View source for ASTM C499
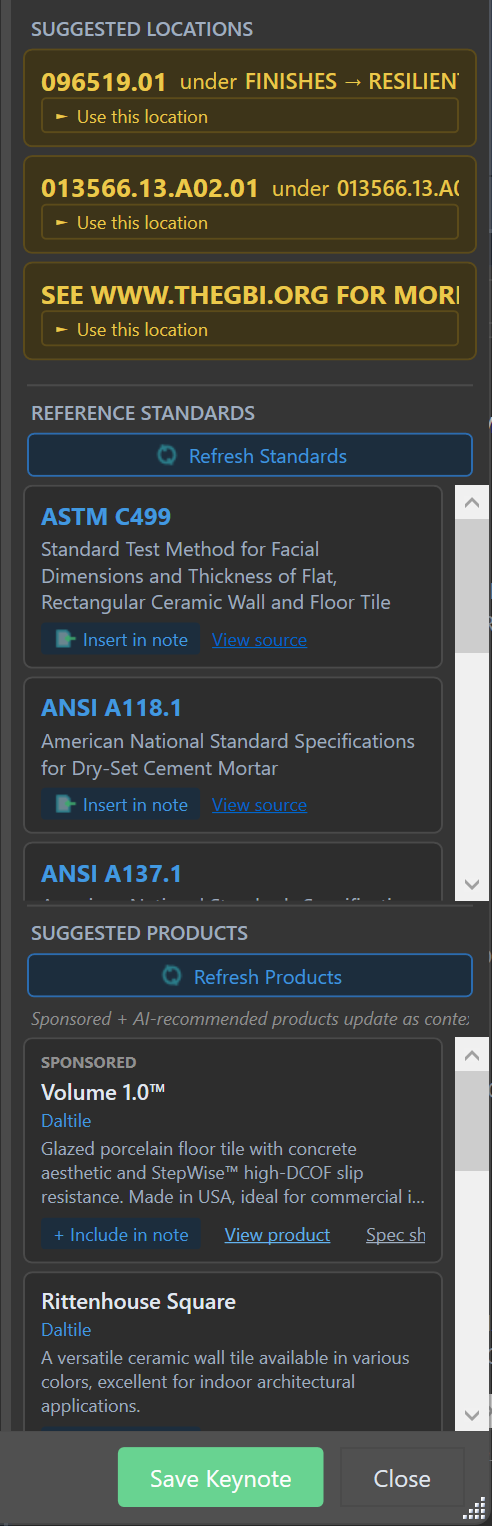 click(x=259, y=640)
